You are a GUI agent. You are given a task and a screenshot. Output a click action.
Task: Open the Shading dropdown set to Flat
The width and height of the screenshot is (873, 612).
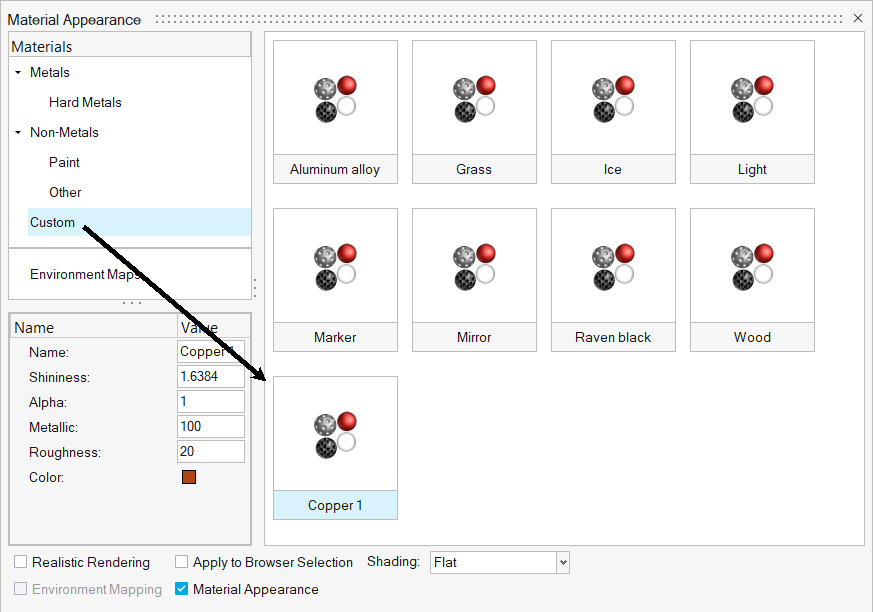562,562
